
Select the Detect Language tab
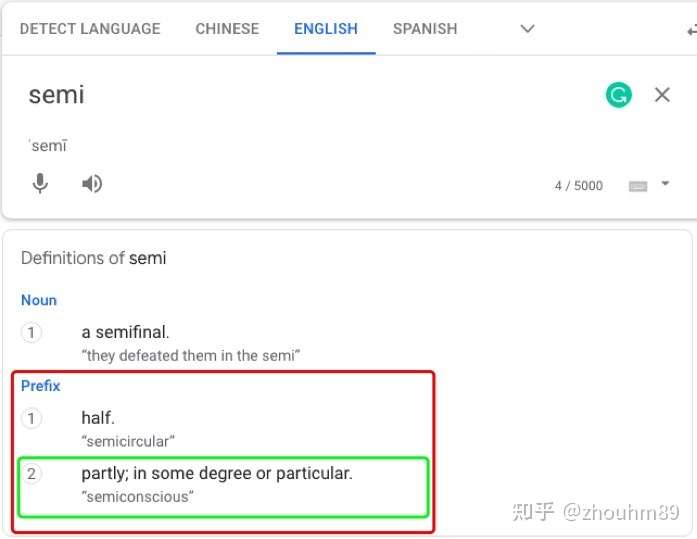pyautogui.click(x=90, y=29)
